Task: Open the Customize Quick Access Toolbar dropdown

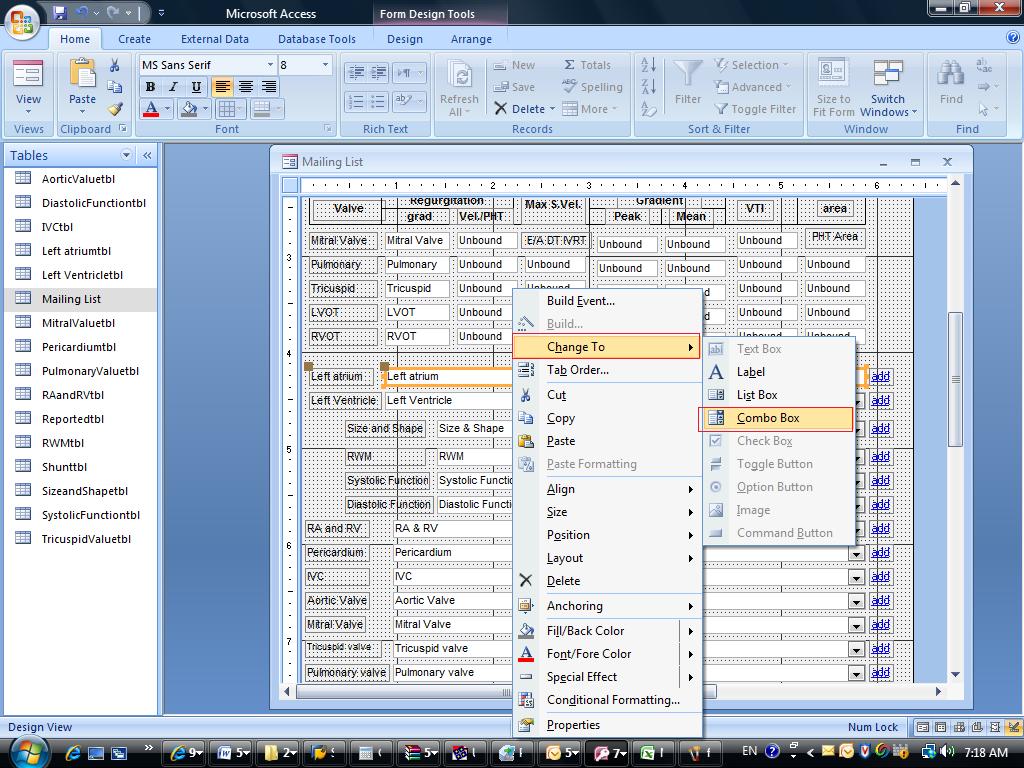Action: tap(161, 13)
